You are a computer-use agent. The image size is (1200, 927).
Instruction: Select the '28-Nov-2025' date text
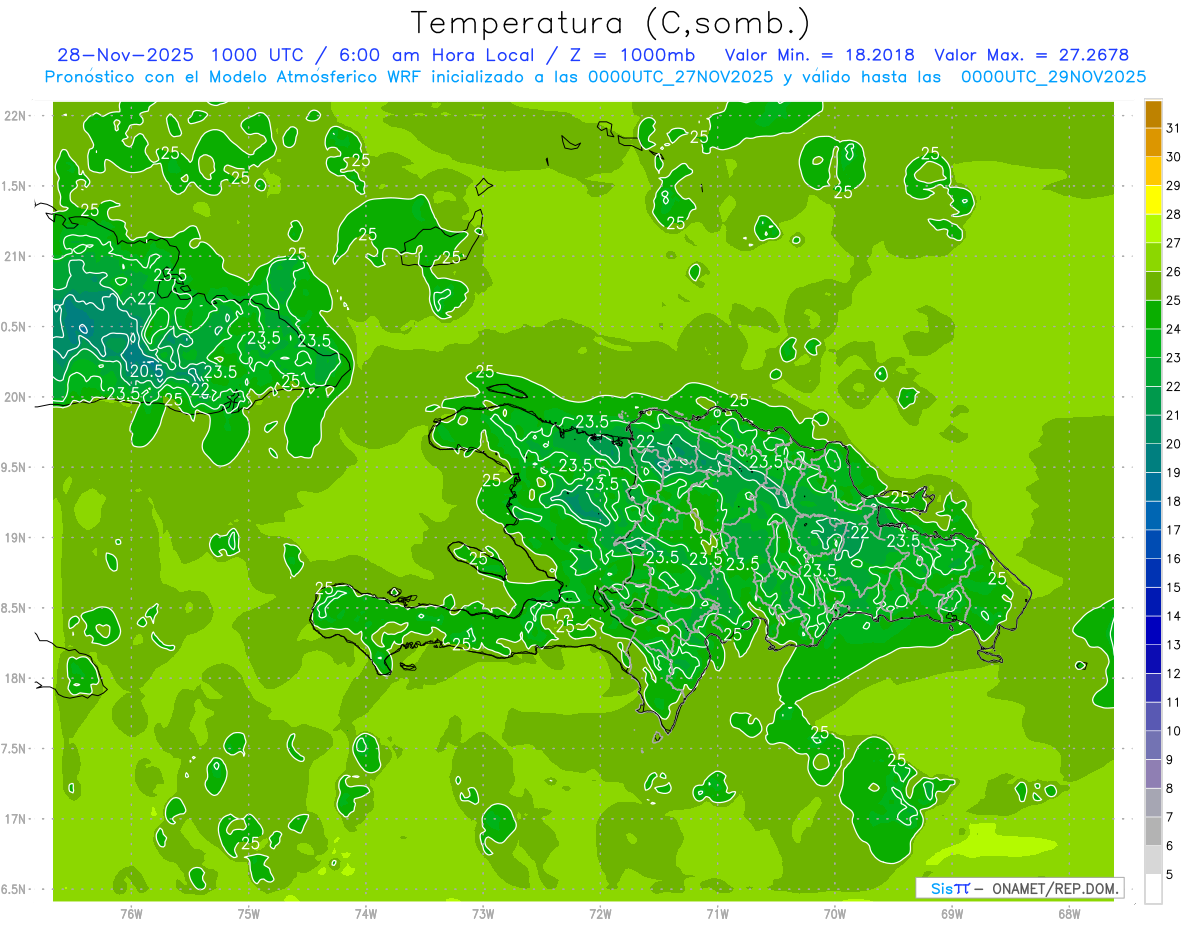[126, 55]
